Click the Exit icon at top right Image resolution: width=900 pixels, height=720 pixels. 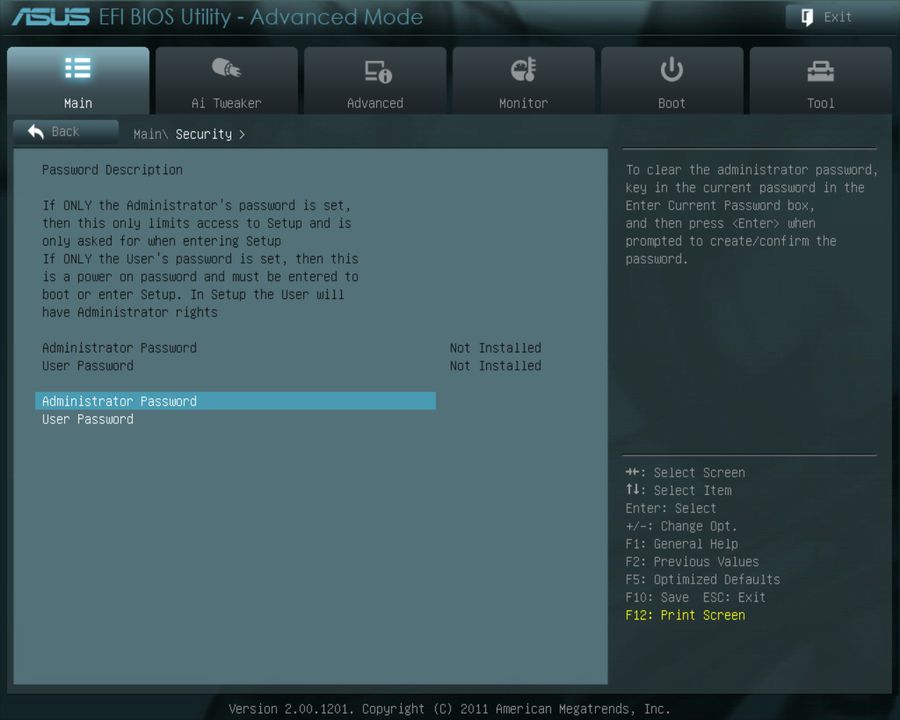[806, 17]
